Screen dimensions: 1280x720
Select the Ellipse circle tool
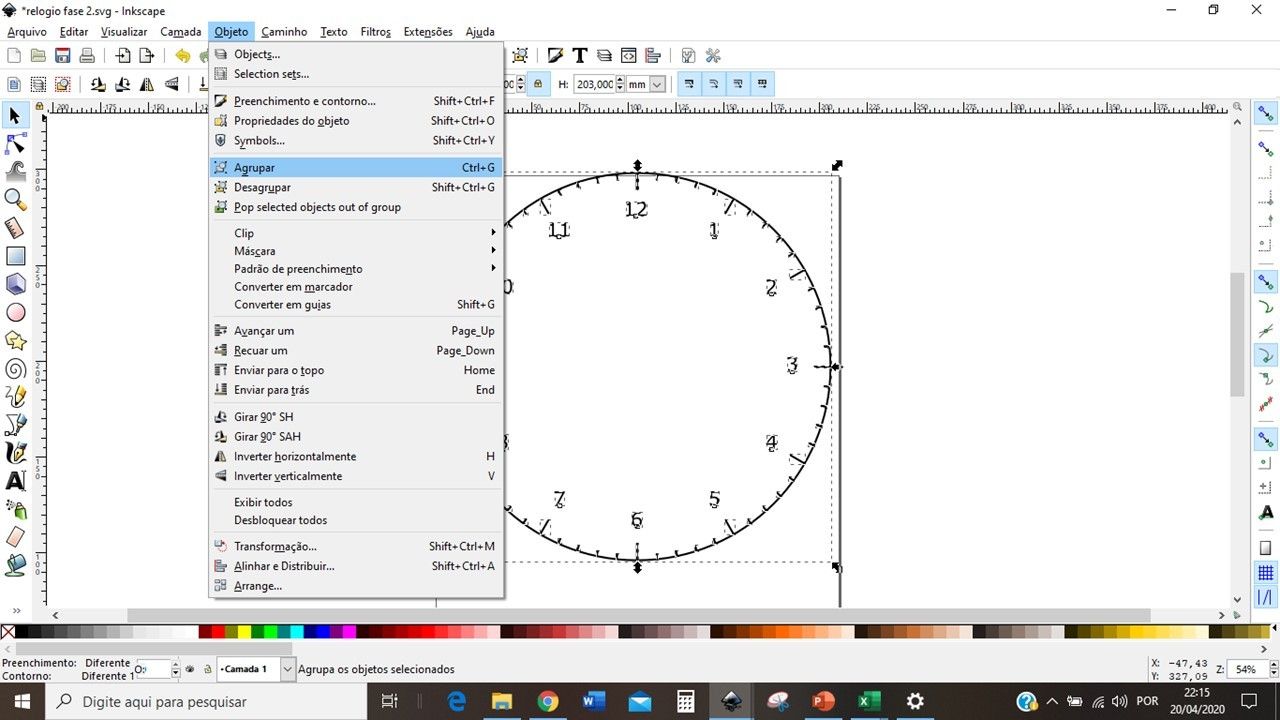tap(15, 312)
